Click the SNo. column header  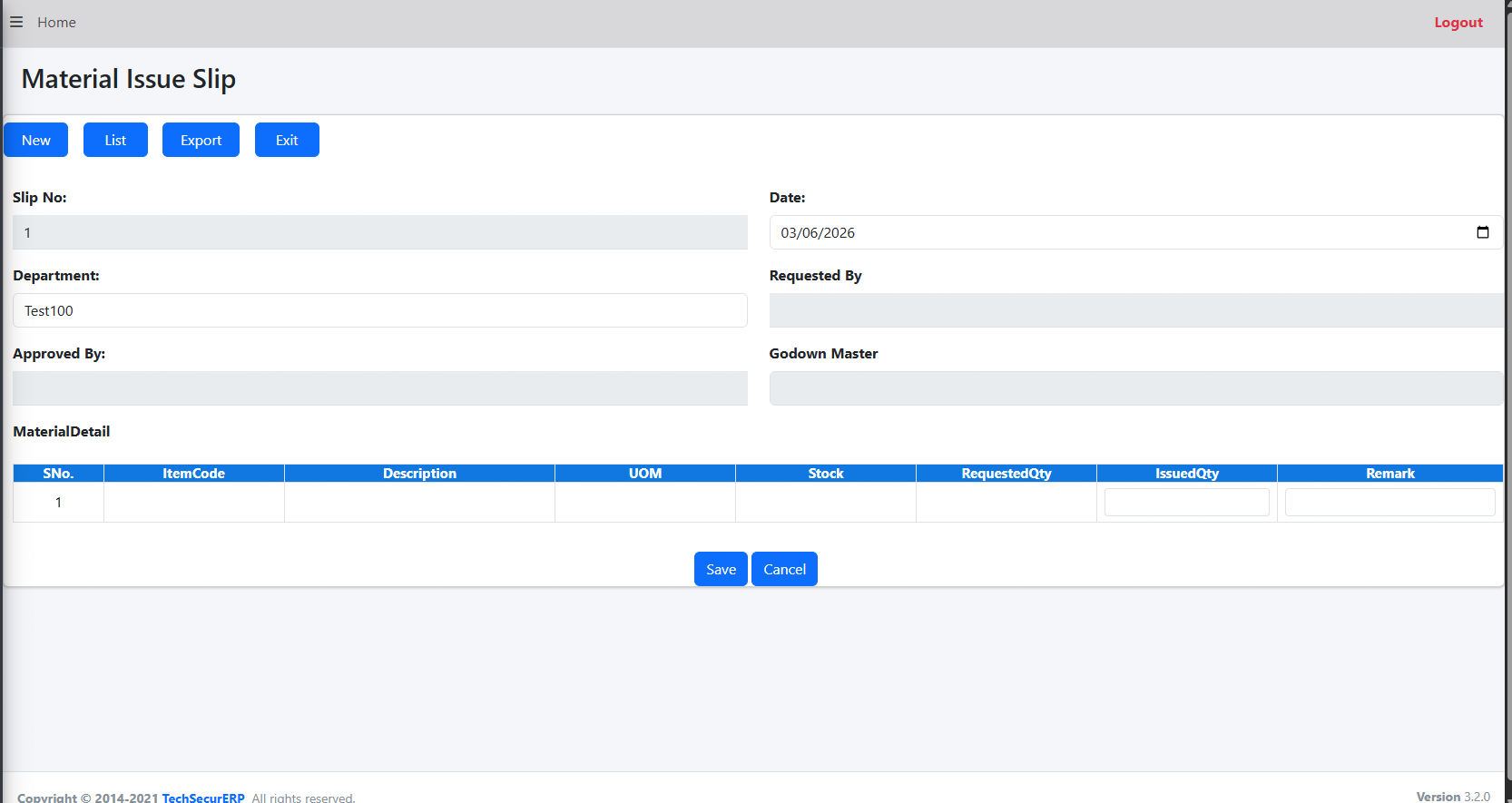pos(58,473)
